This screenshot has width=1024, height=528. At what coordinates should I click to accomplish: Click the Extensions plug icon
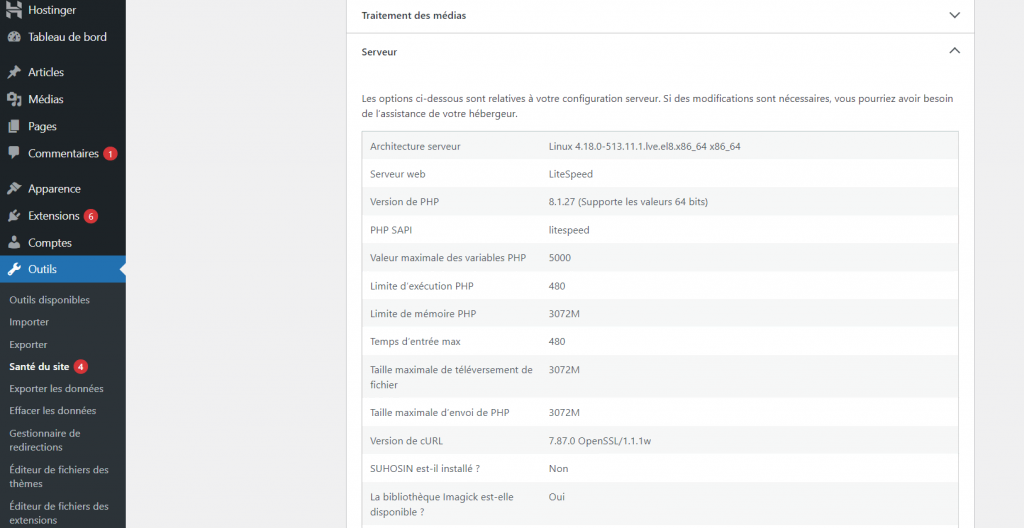(x=14, y=216)
